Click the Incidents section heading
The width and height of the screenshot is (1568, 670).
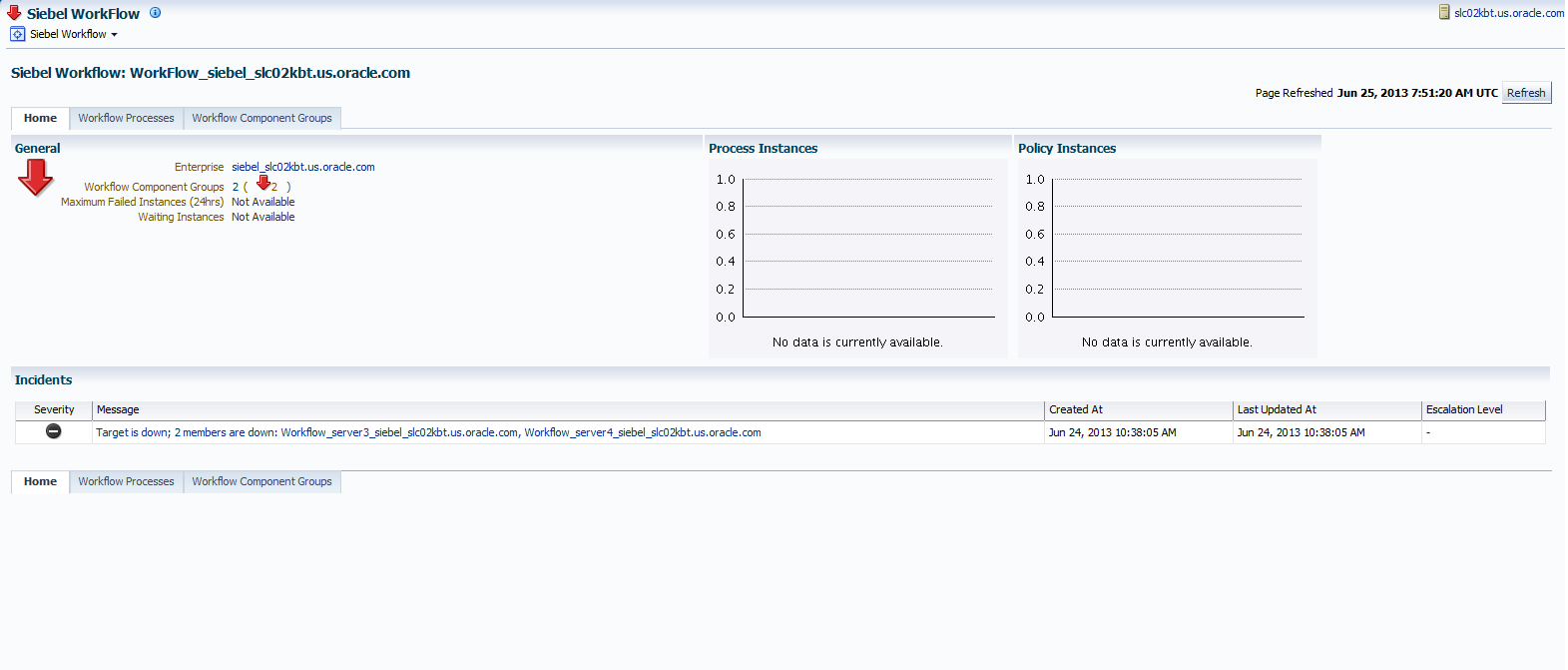[43, 379]
